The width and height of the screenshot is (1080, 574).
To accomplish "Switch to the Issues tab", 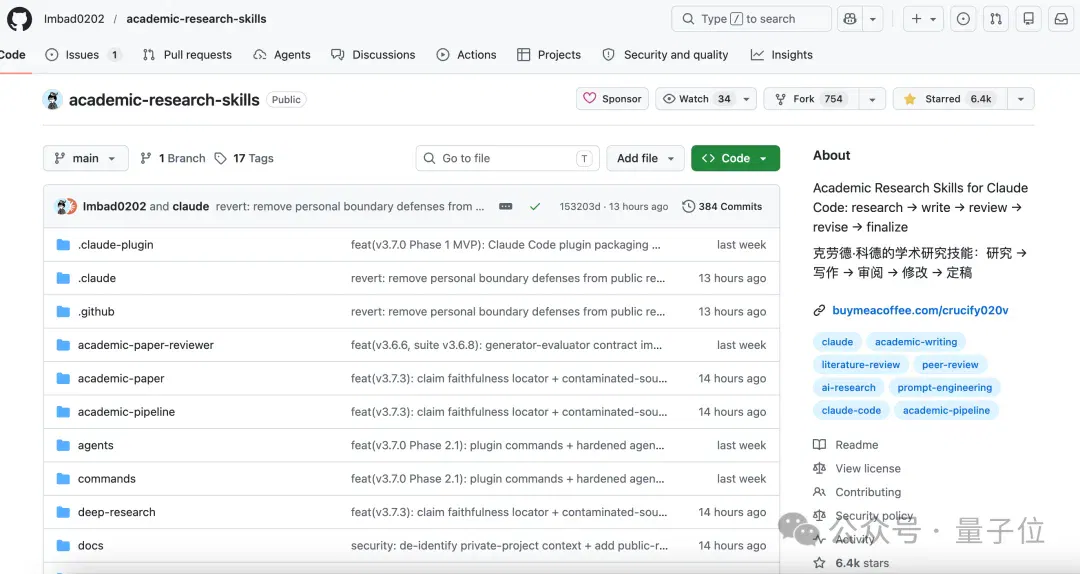I will (83, 54).
